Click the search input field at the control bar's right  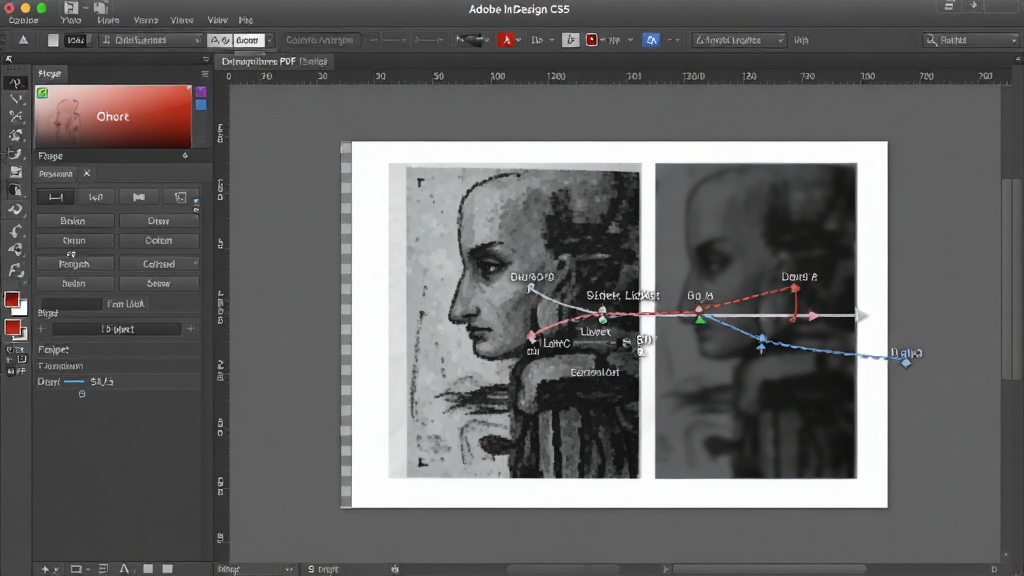(972, 40)
